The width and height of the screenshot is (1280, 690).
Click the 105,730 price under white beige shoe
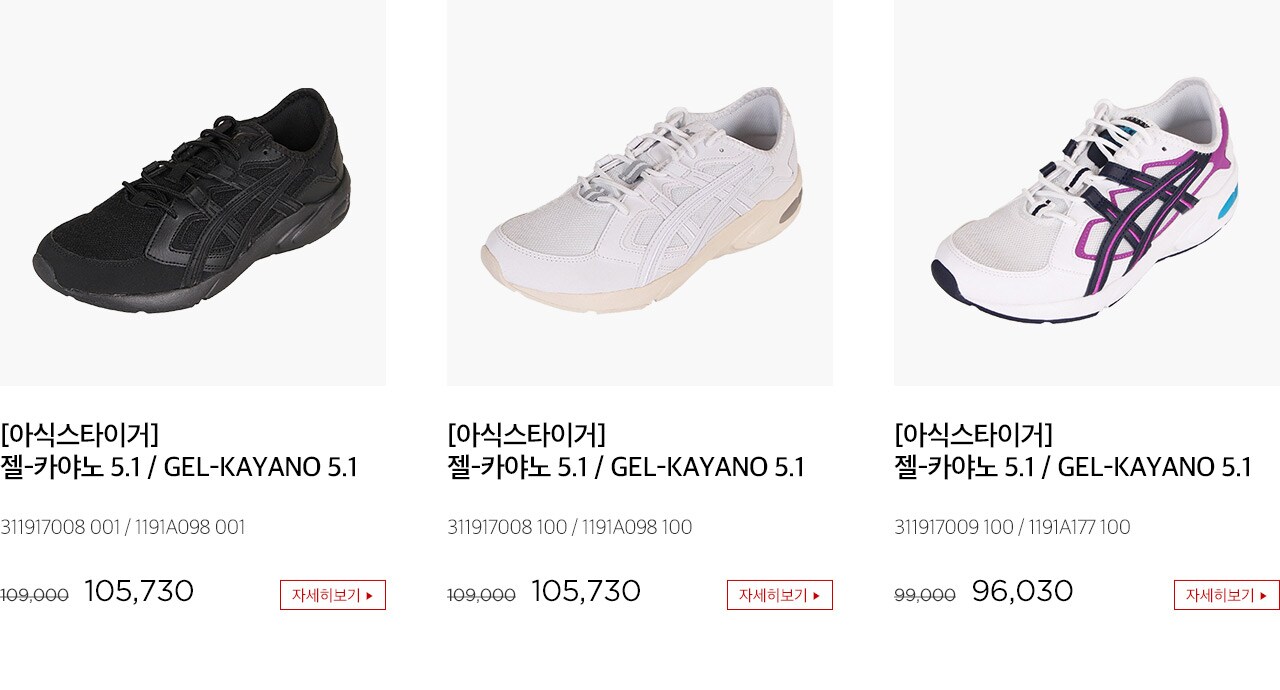tap(586, 591)
